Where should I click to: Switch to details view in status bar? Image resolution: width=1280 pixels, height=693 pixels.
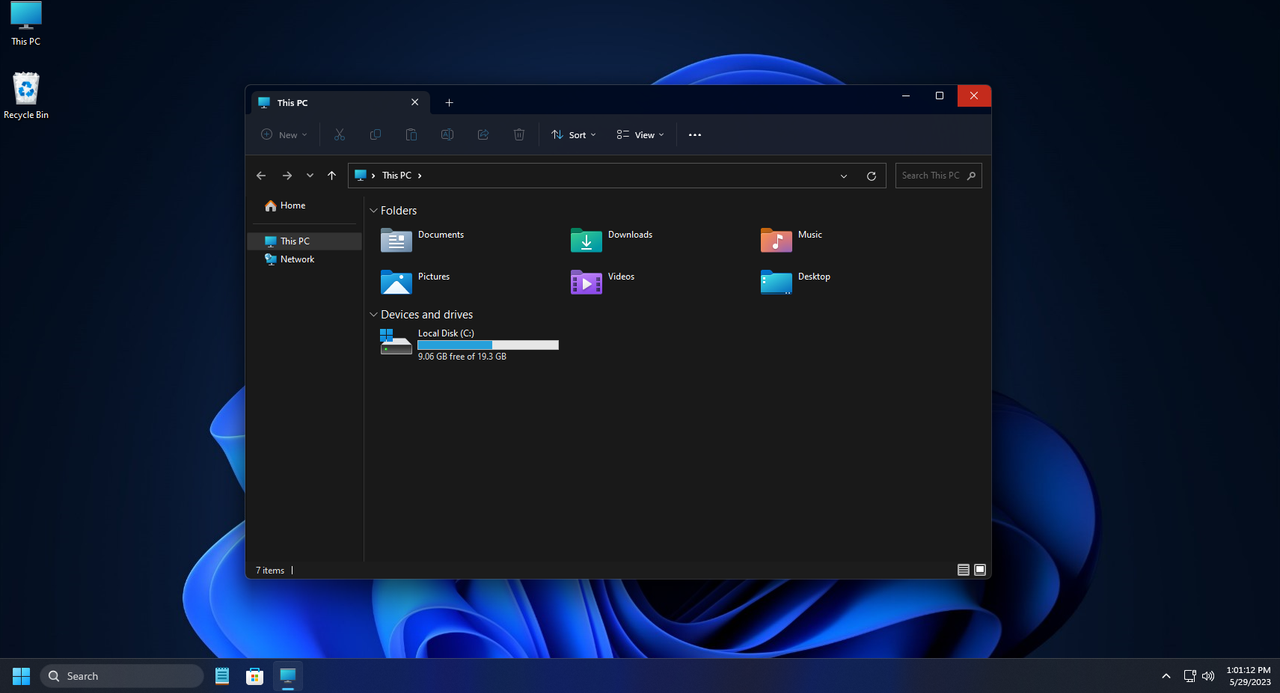tap(963, 570)
